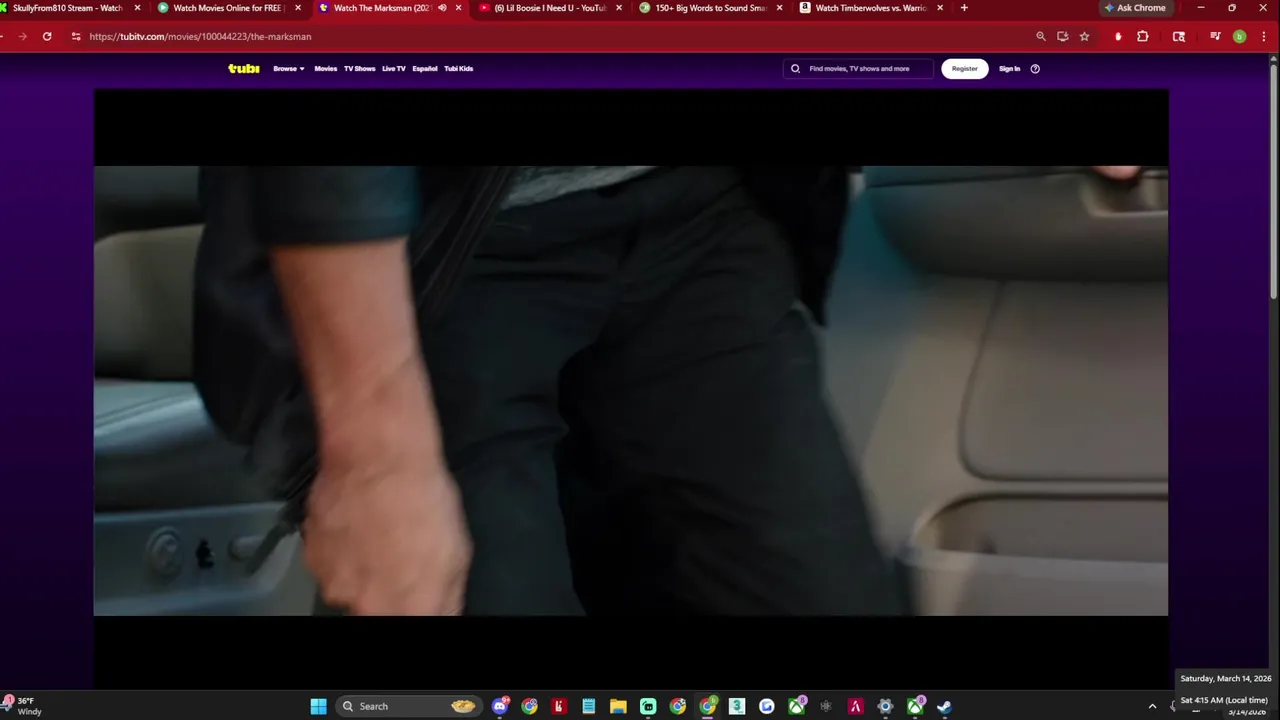The height and width of the screenshot is (720, 1280).
Task: Open File Explorer from the taskbar
Action: (x=618, y=706)
